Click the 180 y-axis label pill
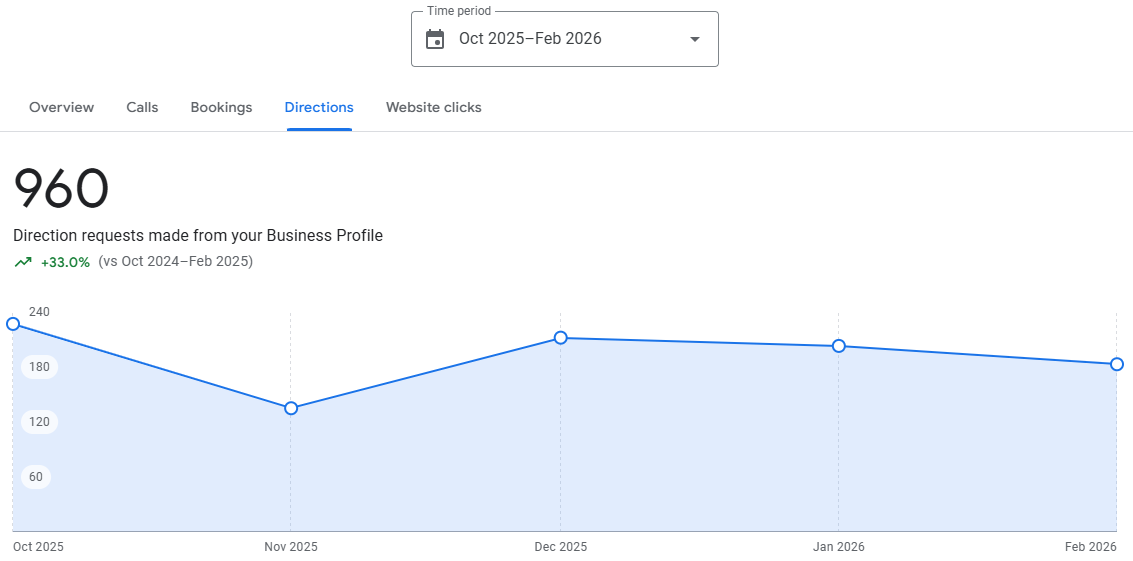Viewport: 1133px width, 561px height. tap(39, 367)
